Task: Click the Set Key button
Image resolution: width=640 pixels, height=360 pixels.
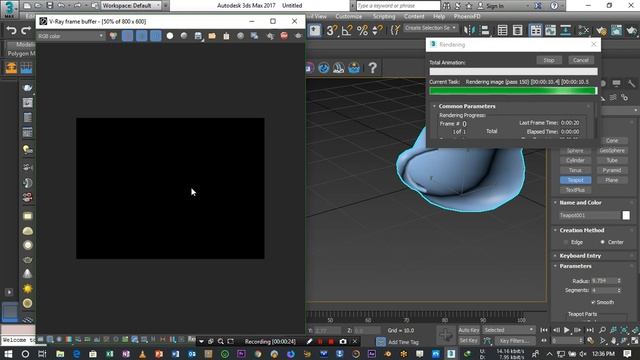Action: tap(469, 340)
